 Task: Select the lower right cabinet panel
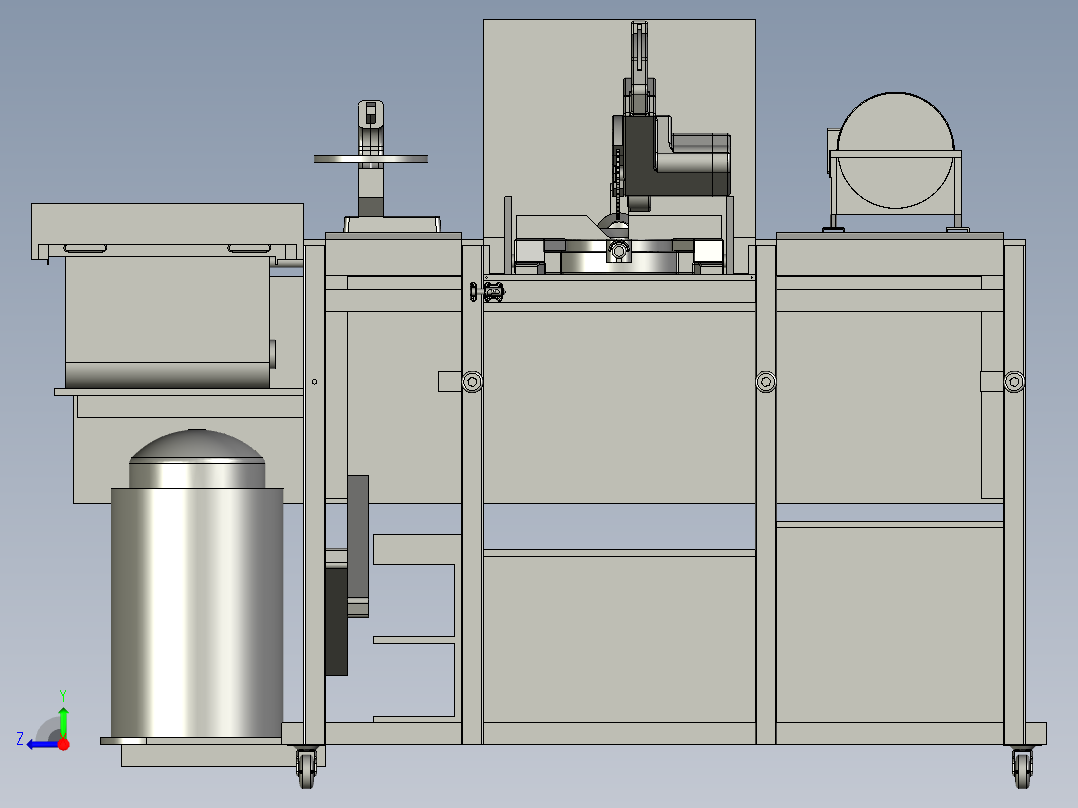[890, 624]
